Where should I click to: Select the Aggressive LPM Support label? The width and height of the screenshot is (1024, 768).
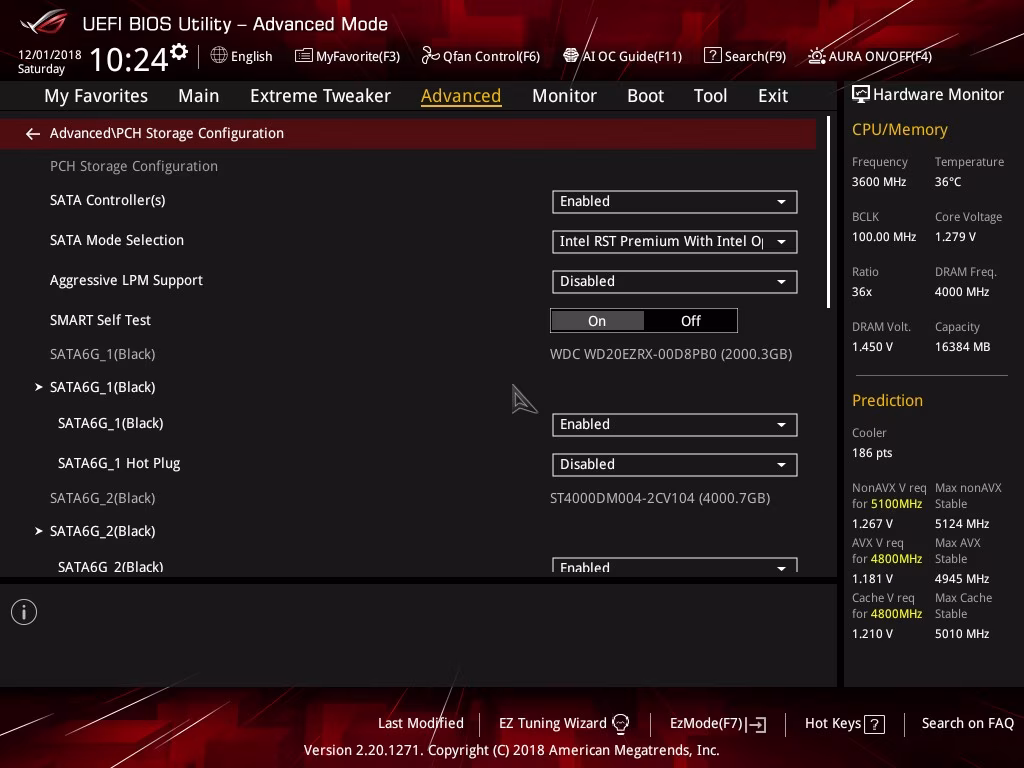pyautogui.click(x=126, y=280)
